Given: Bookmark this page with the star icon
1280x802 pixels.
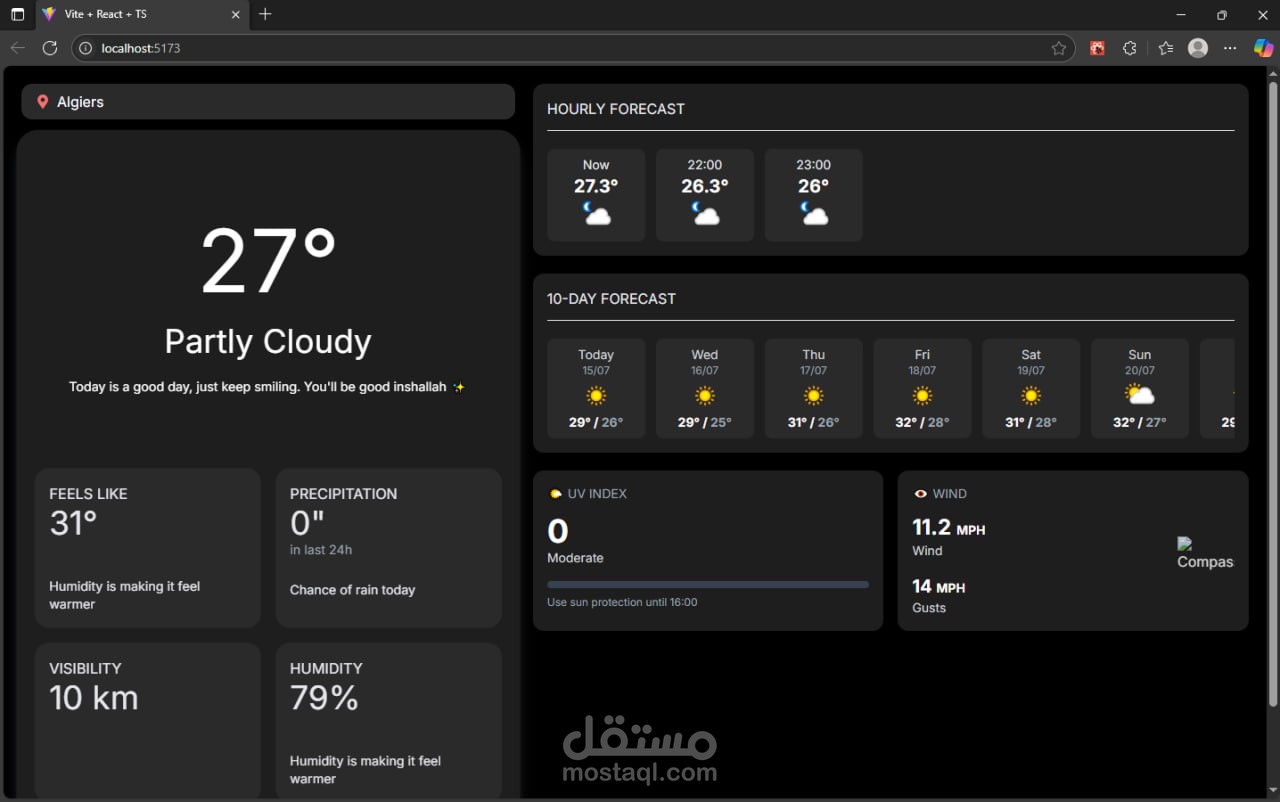Looking at the screenshot, I should click(x=1059, y=48).
